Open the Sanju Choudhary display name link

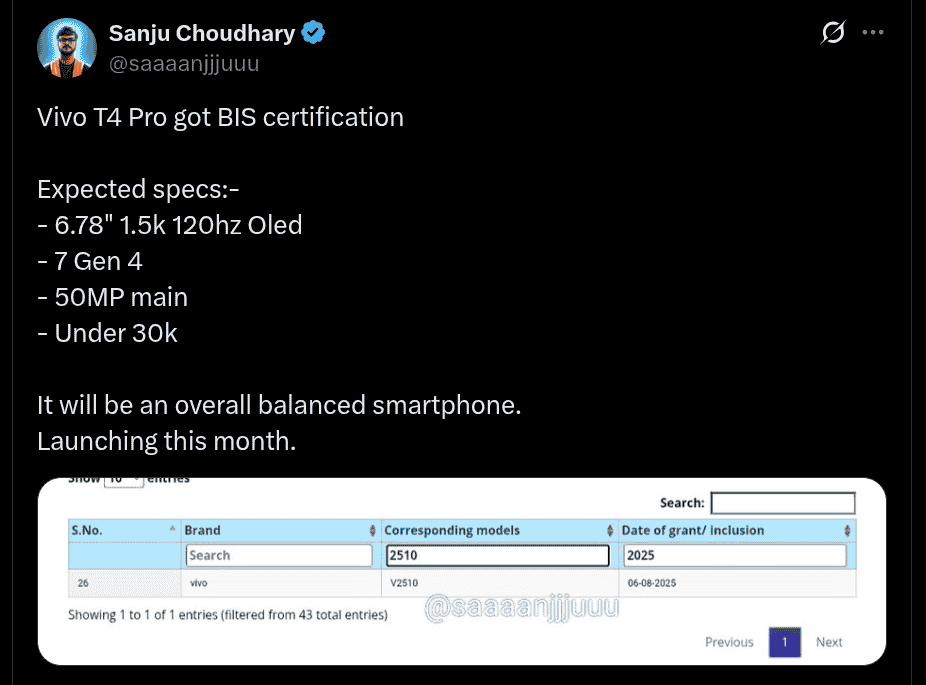click(201, 33)
